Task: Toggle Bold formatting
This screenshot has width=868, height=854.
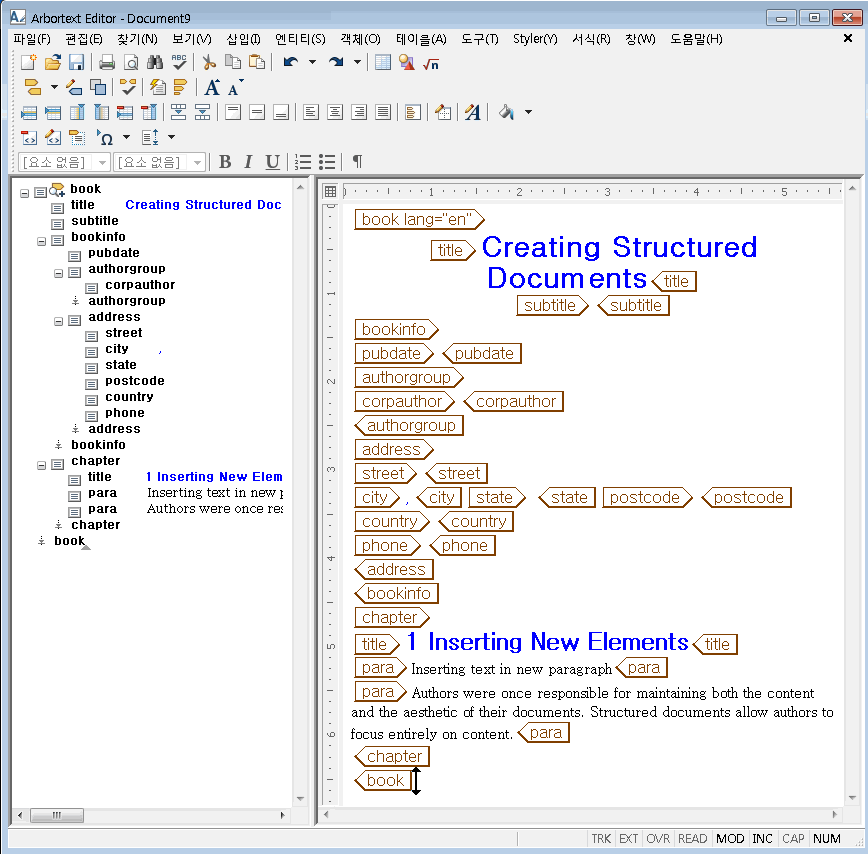Action: pyautogui.click(x=225, y=162)
